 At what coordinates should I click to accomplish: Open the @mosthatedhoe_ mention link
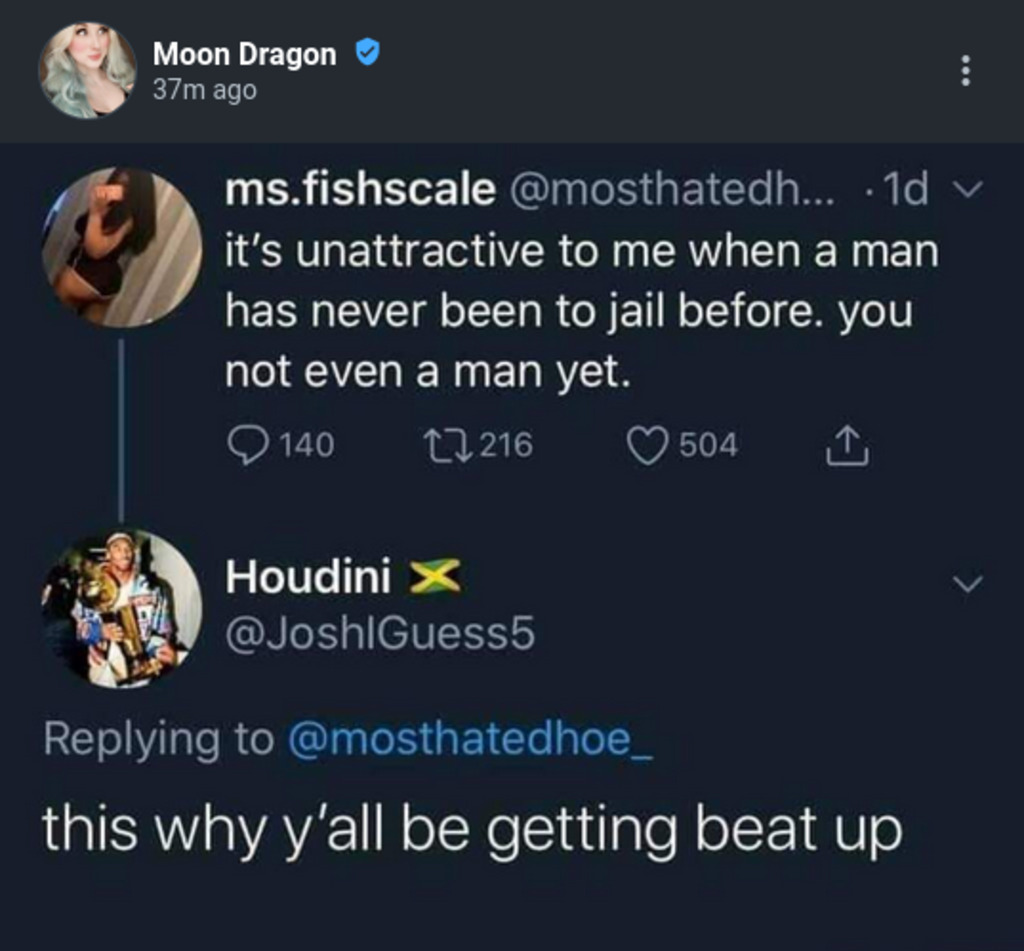click(470, 740)
